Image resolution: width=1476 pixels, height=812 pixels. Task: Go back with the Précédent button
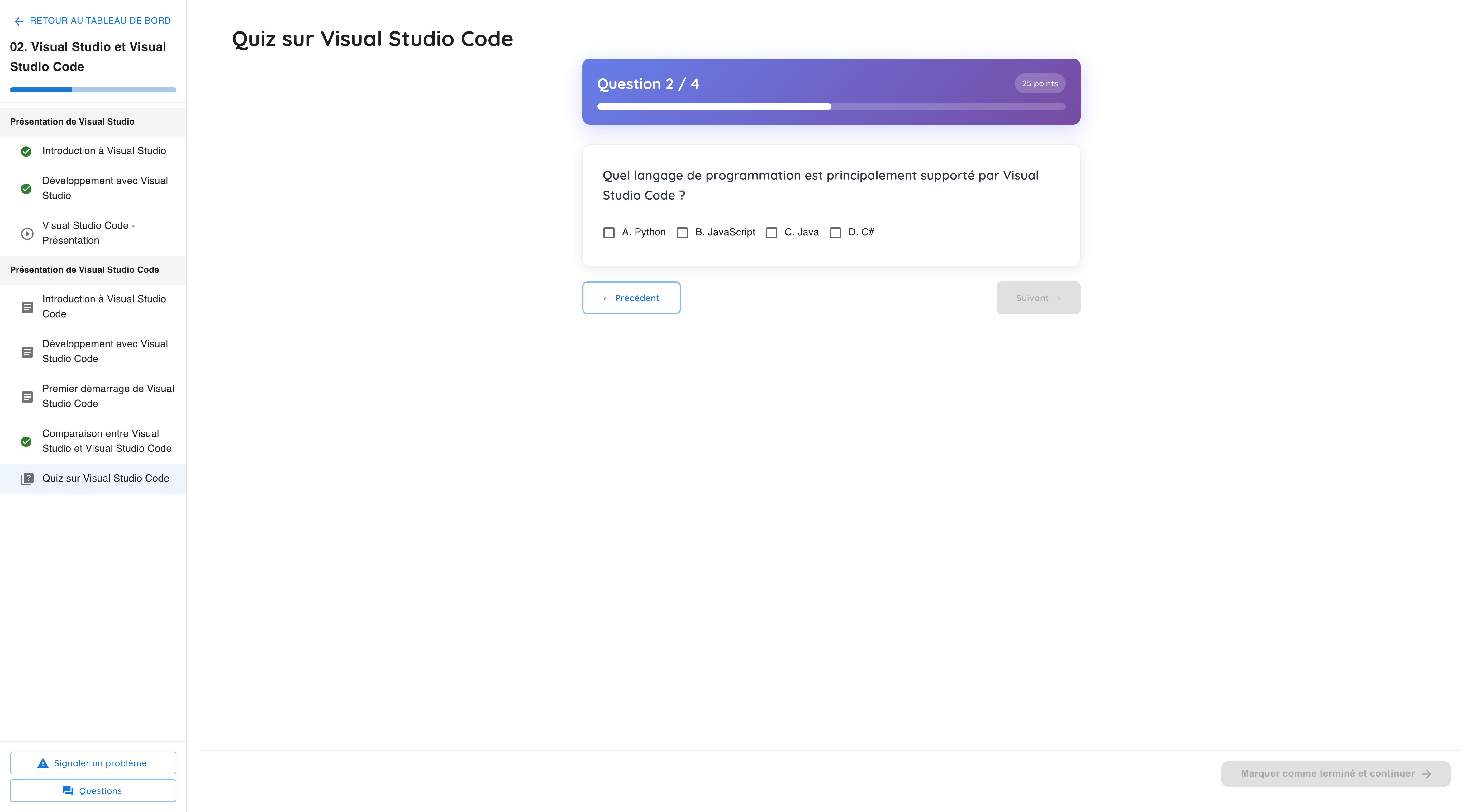click(631, 298)
